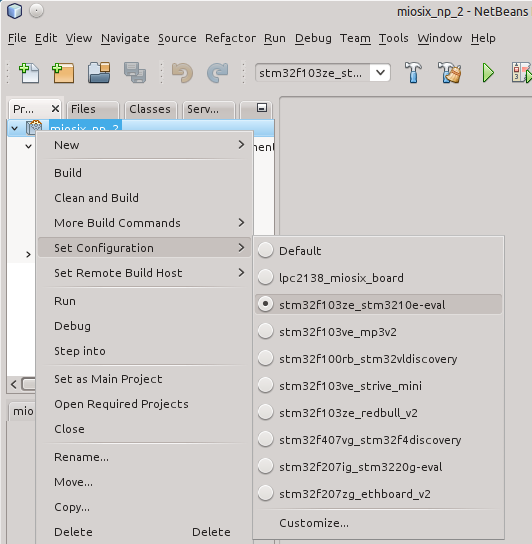Screen dimensions: 532x544
Task: Click the Undo arrow icon
Action: coord(183,73)
